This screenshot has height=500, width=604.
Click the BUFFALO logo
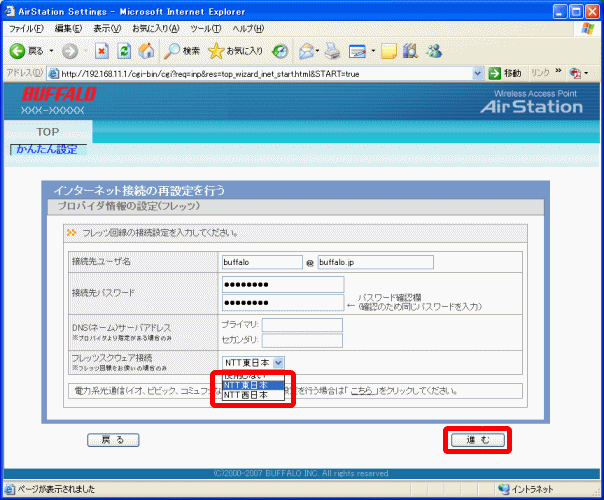(x=59, y=94)
